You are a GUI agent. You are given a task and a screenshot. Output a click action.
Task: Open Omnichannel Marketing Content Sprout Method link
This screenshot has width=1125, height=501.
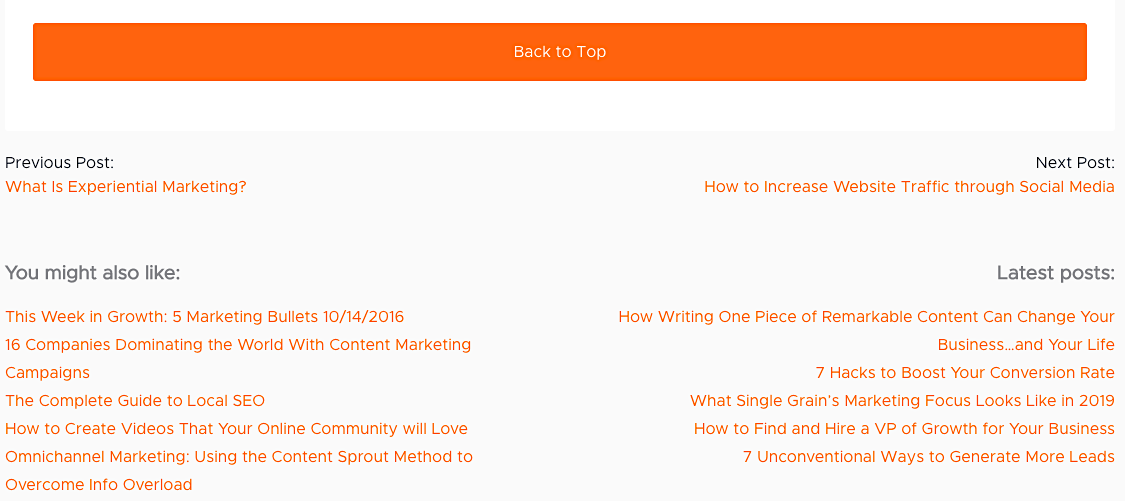click(x=239, y=456)
